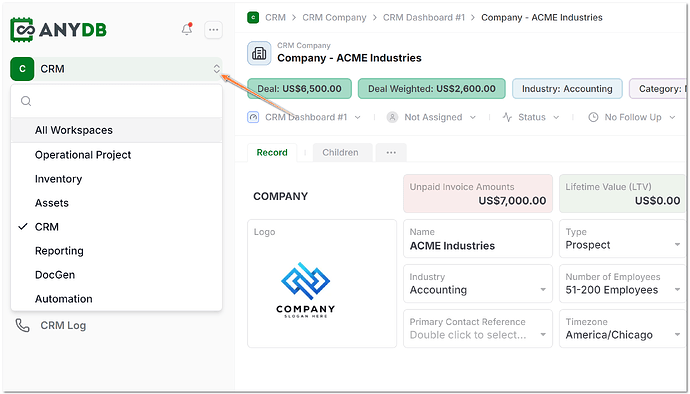The image size is (690, 394).
Task: Open CRM Log in the sidebar
Action: tap(63, 326)
